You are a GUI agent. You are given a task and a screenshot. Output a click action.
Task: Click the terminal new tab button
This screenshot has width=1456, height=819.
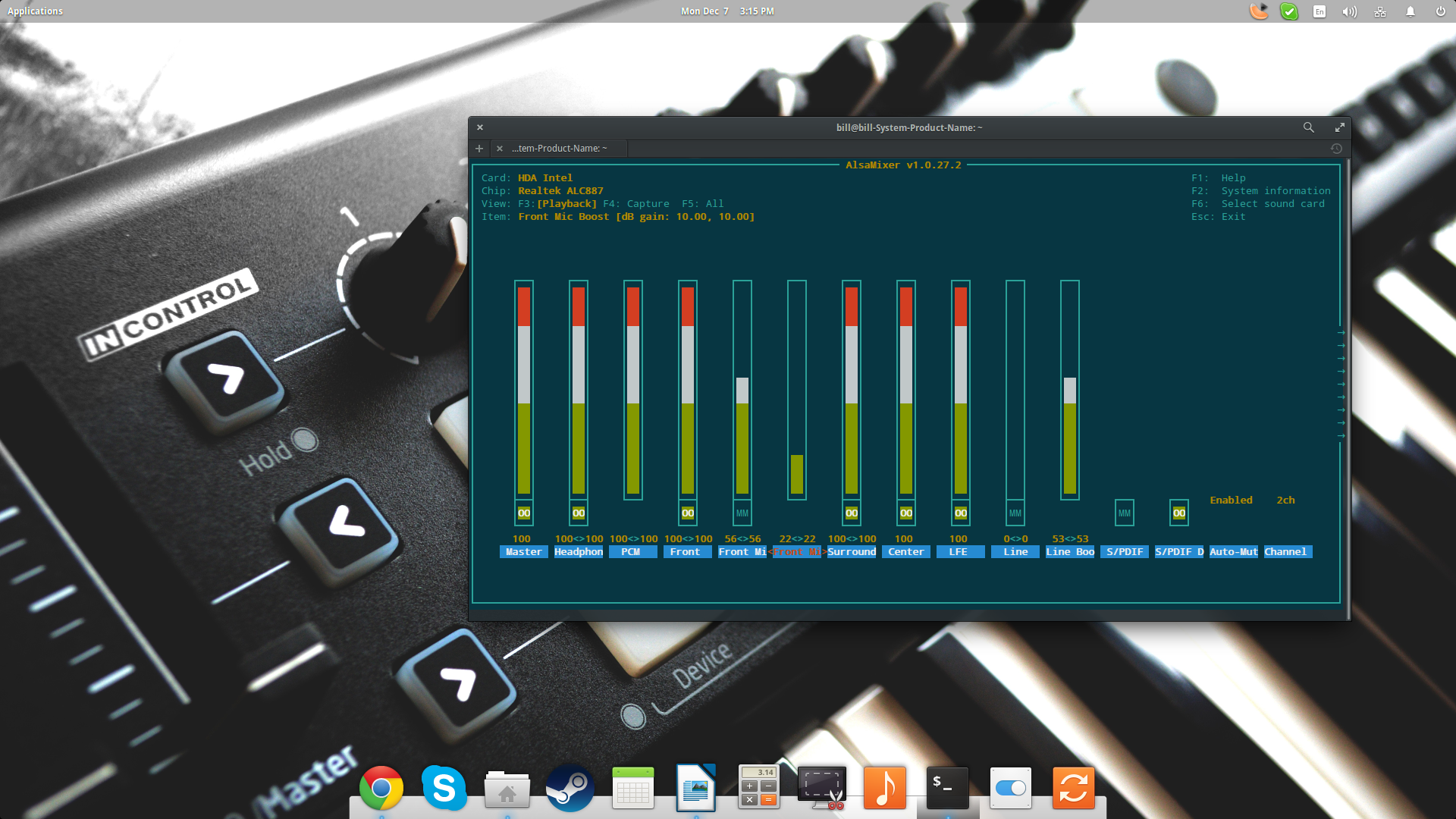point(479,148)
